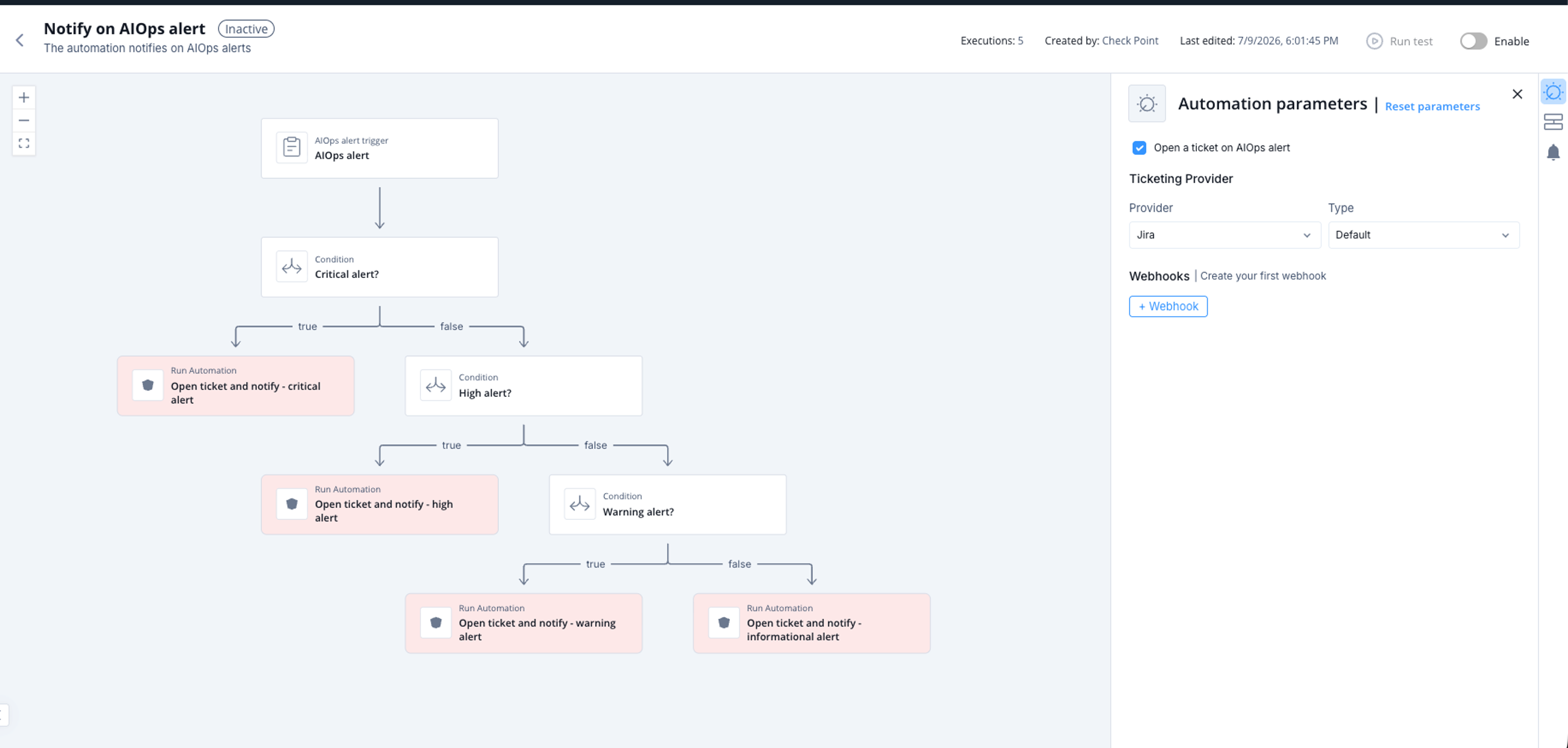Zoom in on the workflow canvas
The height and width of the screenshot is (748, 1568).
point(24,97)
